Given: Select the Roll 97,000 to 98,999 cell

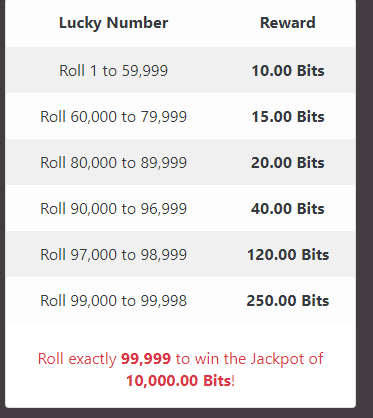Looking at the screenshot, I should 113,255.
